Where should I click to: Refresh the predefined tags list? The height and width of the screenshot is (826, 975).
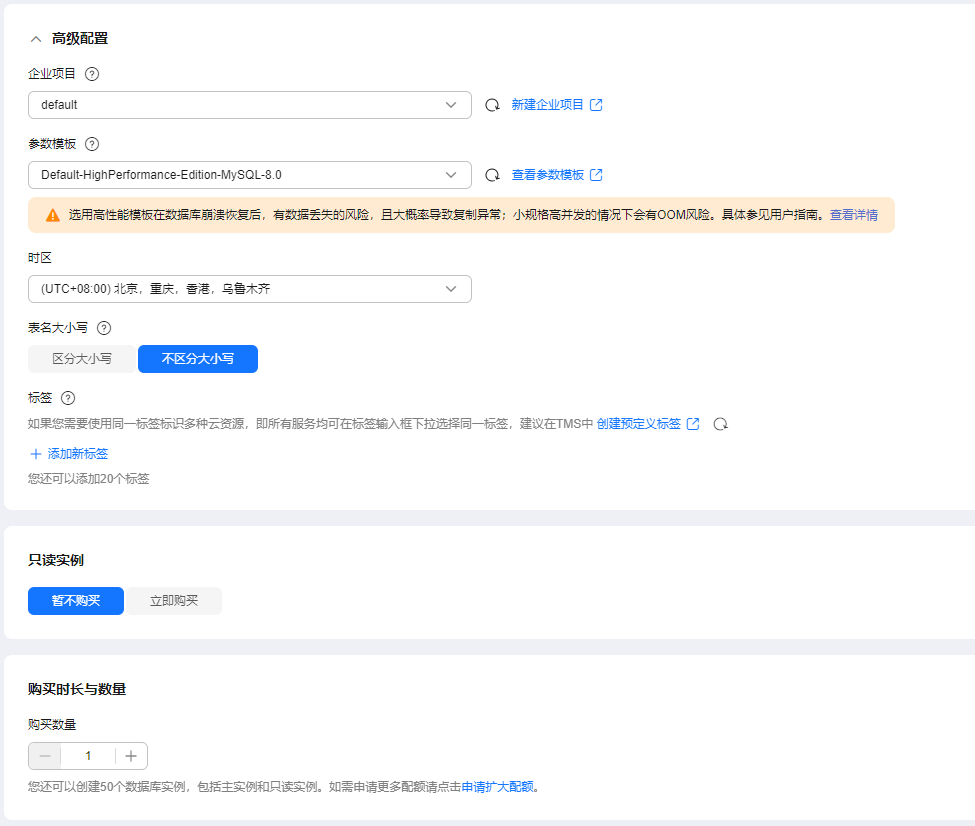(720, 424)
